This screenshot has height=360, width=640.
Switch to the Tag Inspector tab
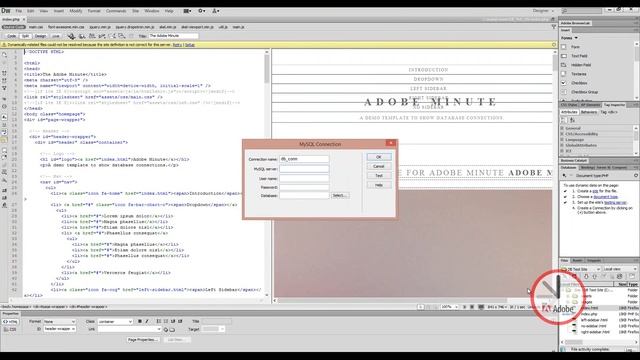614,105
